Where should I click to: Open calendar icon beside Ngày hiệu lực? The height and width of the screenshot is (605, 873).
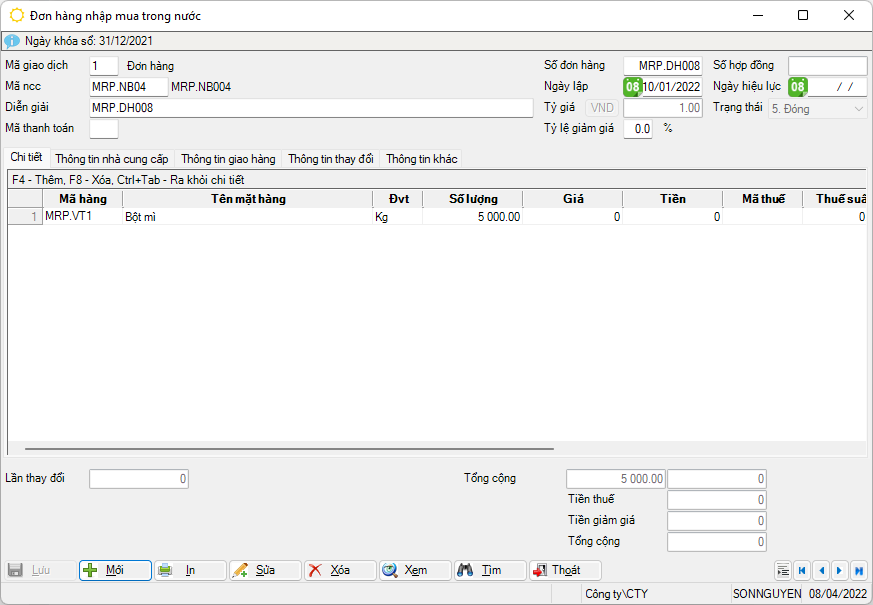pyautogui.click(x=797, y=87)
